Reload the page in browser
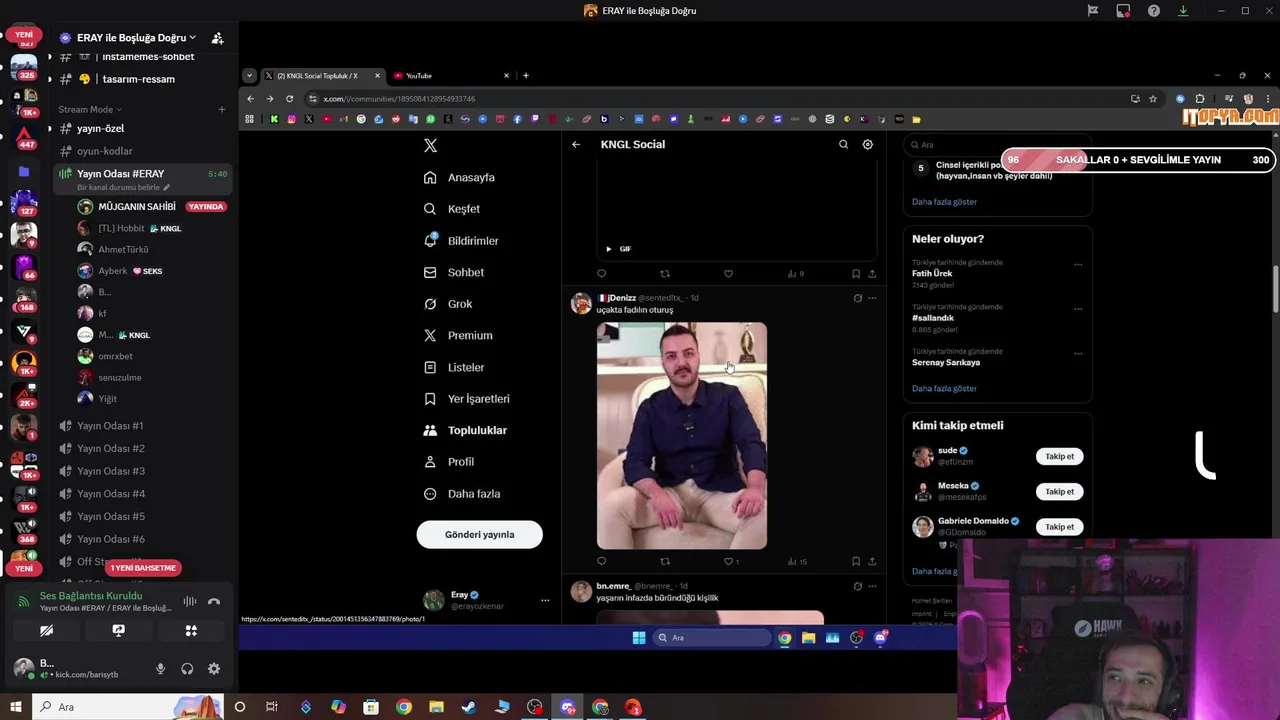 pos(289,99)
